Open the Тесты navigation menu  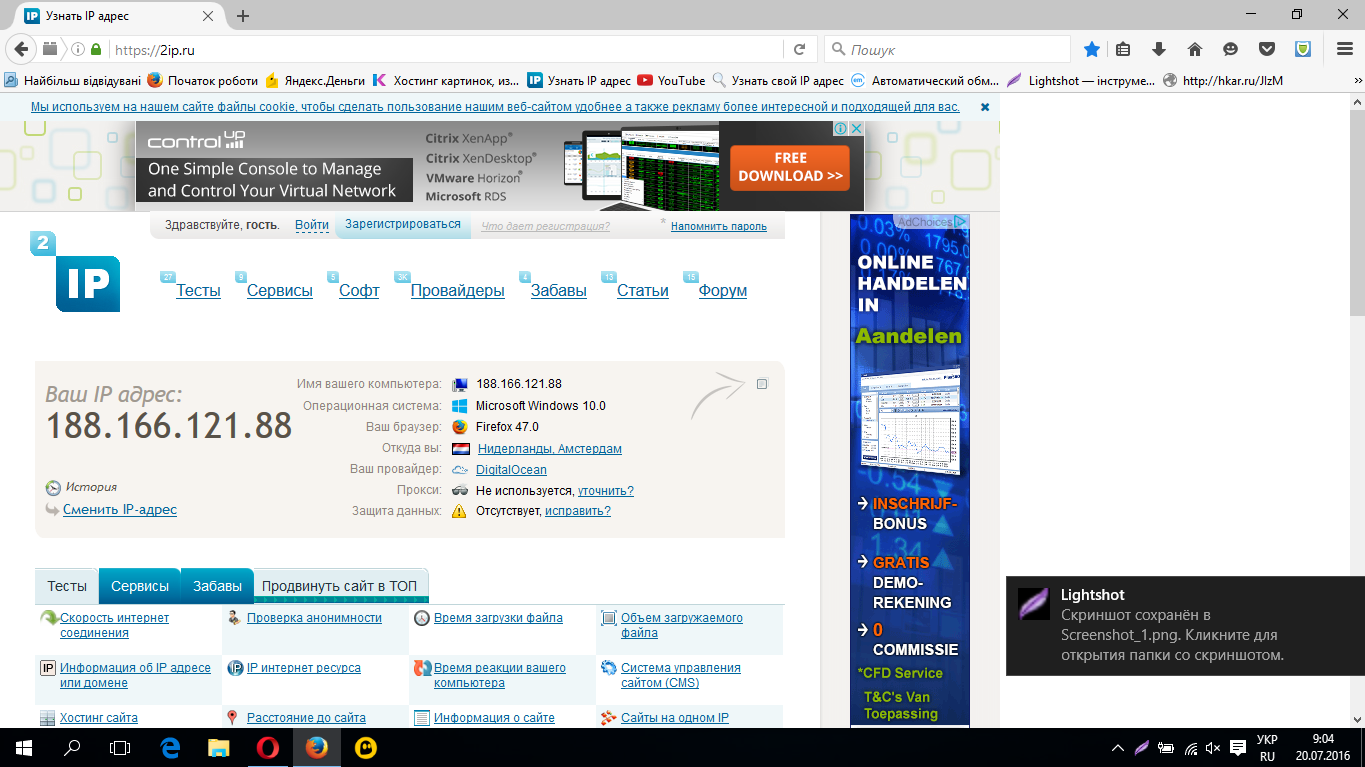pos(198,291)
